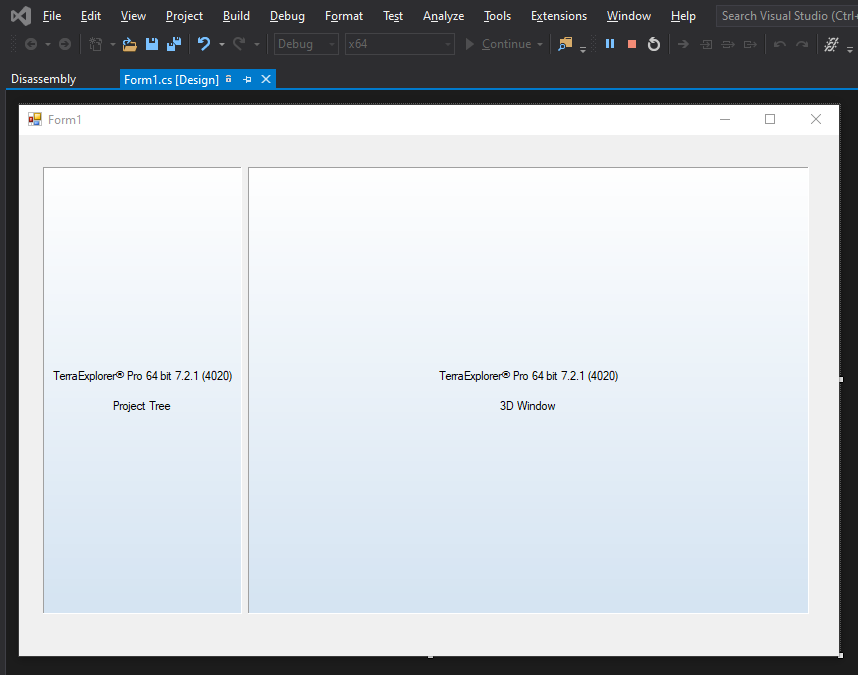This screenshot has height=675, width=858.
Task: Open the Extensions menu
Action: click(x=559, y=16)
